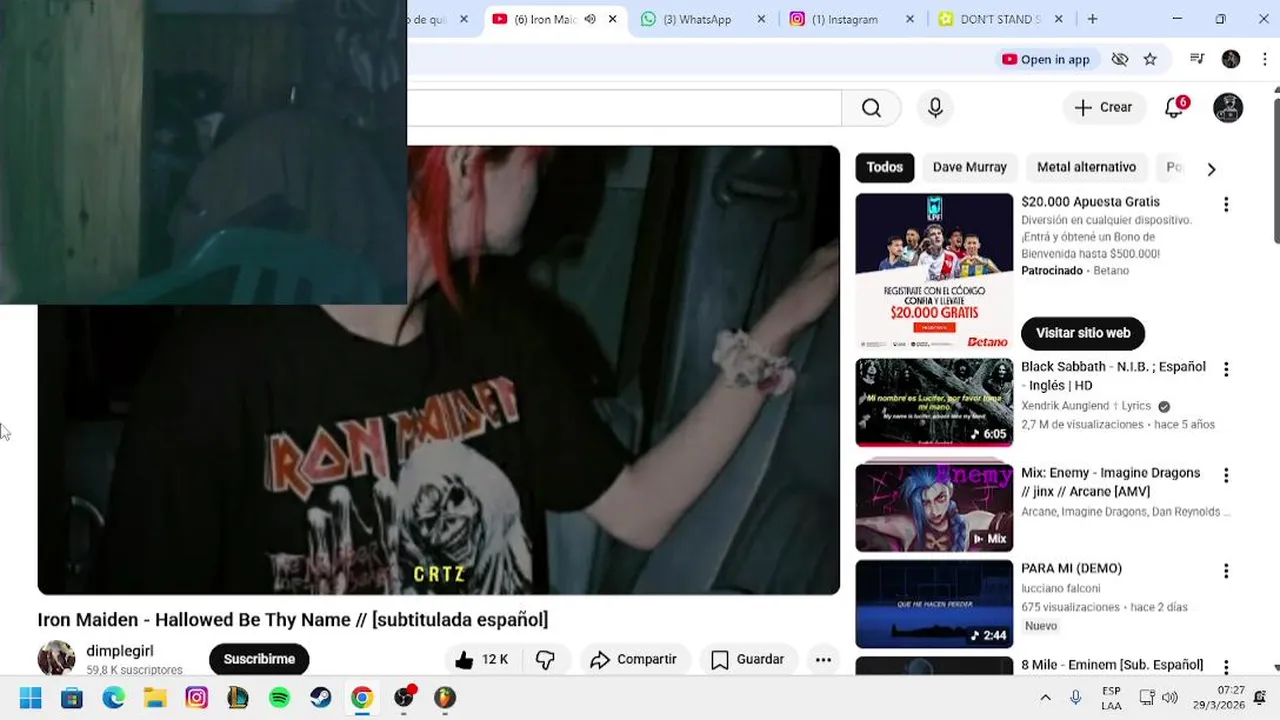
Task: Start voice search with the microphone icon
Action: [935, 108]
